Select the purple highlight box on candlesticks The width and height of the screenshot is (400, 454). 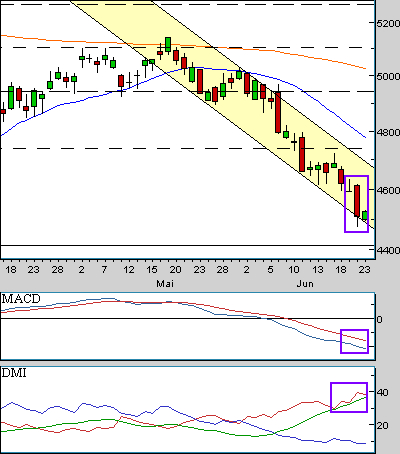point(356,204)
